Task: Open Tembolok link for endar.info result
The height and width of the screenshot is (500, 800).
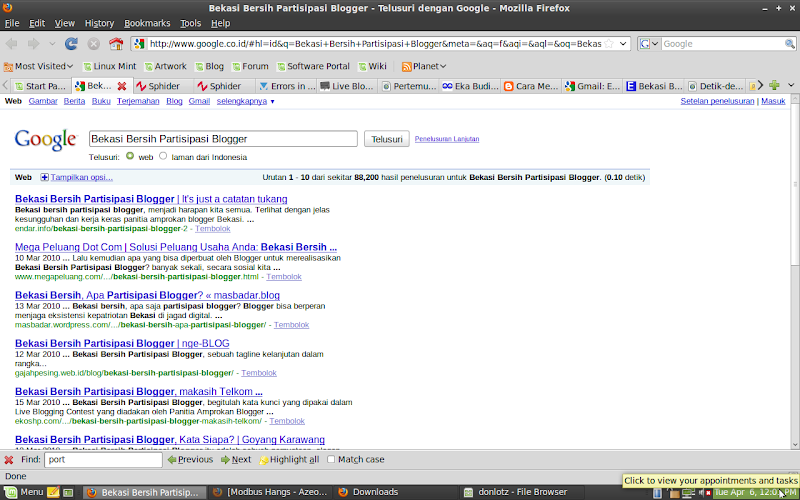Action: coord(213,229)
